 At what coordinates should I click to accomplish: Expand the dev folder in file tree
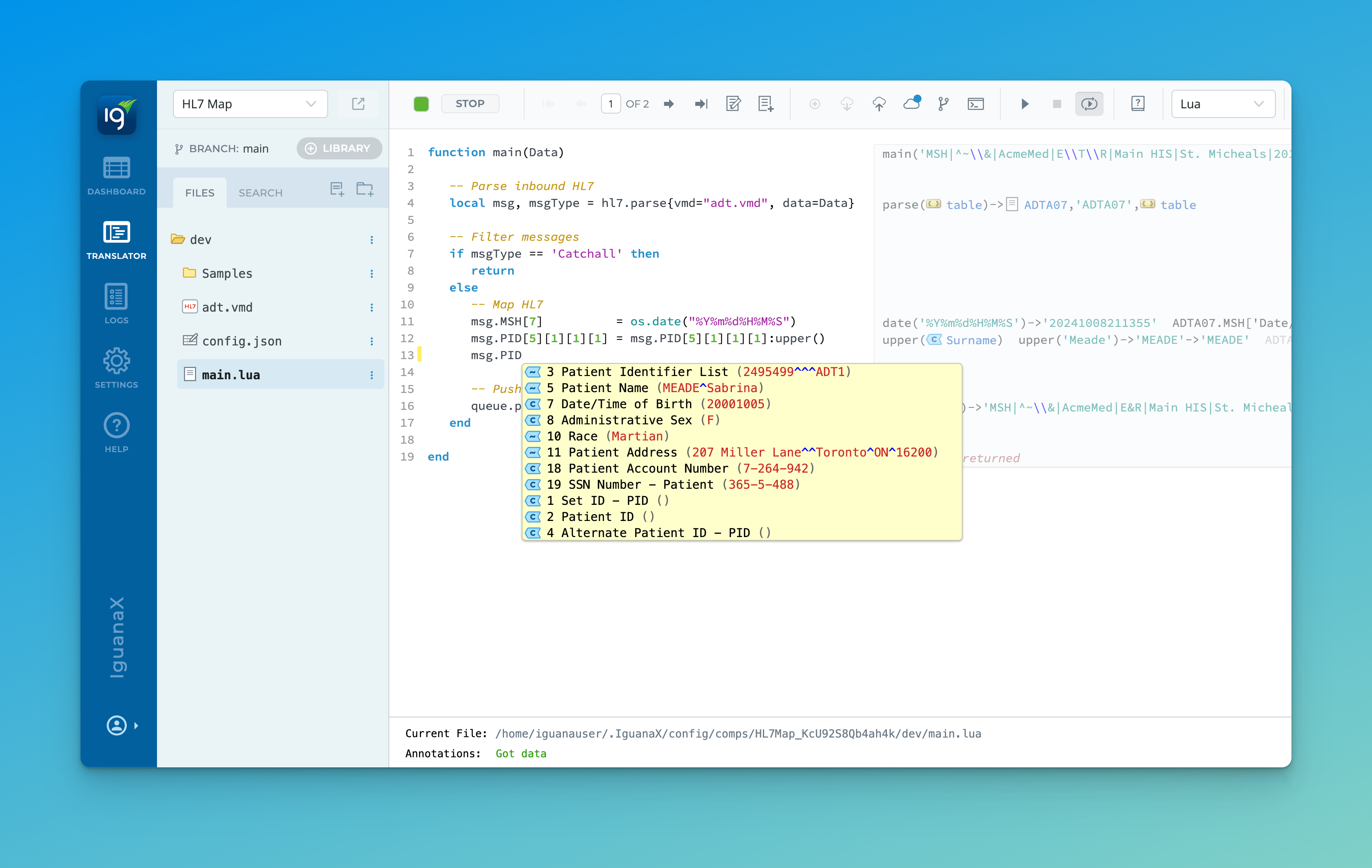[x=191, y=240]
